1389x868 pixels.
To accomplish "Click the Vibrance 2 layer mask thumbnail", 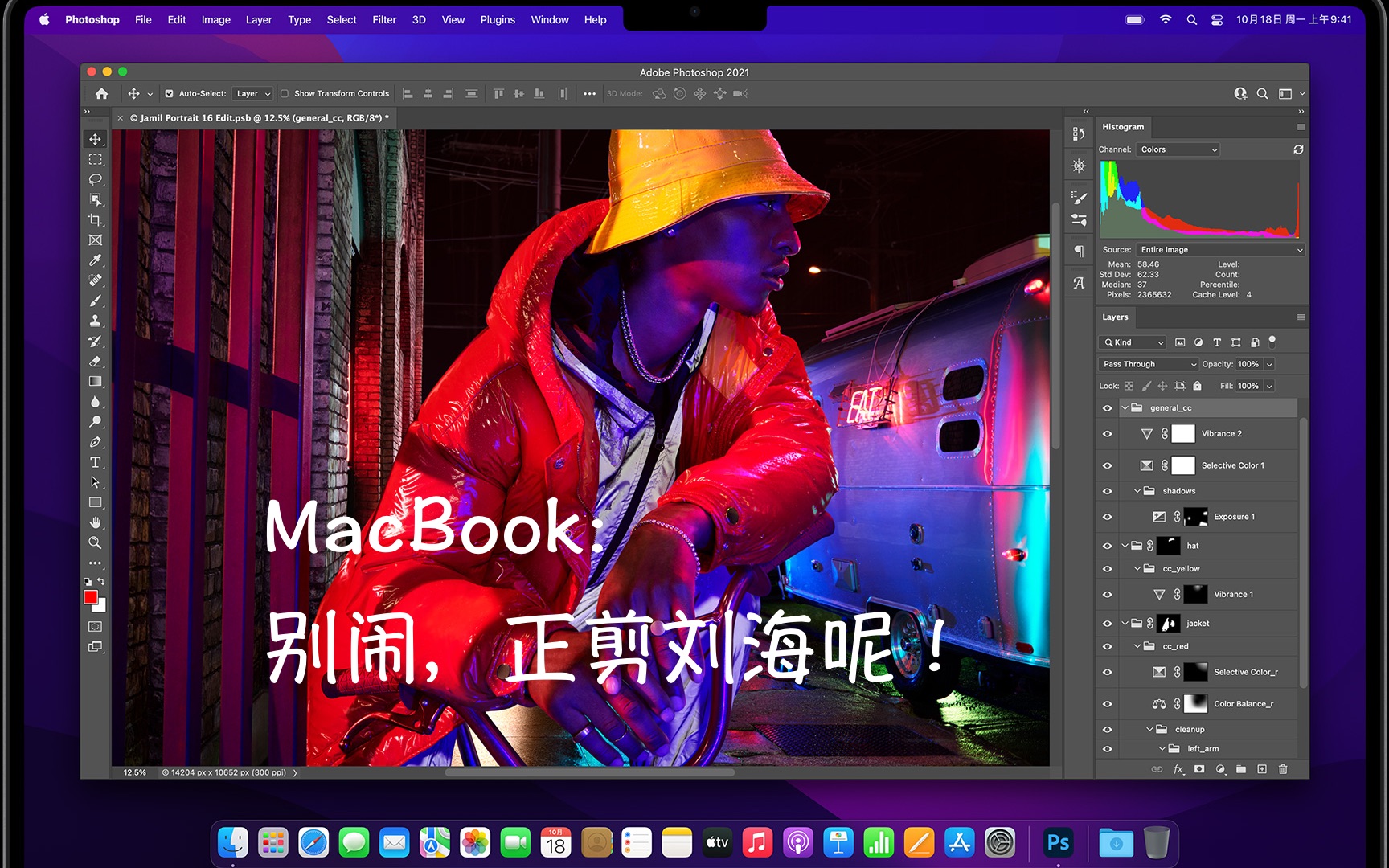I will point(1183,434).
